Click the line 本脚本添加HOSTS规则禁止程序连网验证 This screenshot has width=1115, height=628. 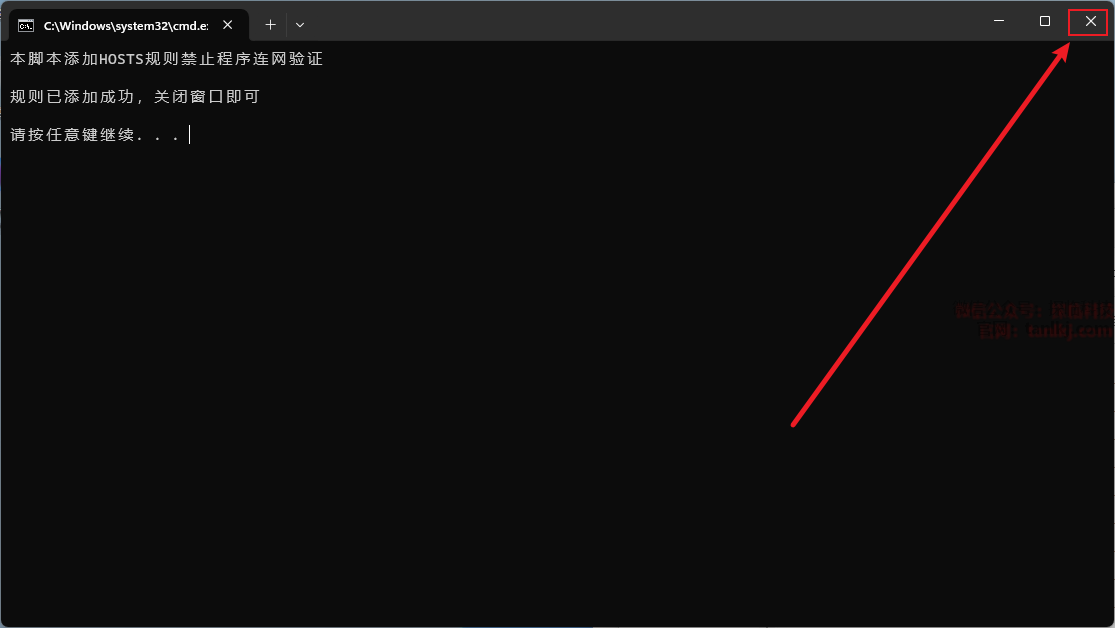pyautogui.click(x=166, y=59)
